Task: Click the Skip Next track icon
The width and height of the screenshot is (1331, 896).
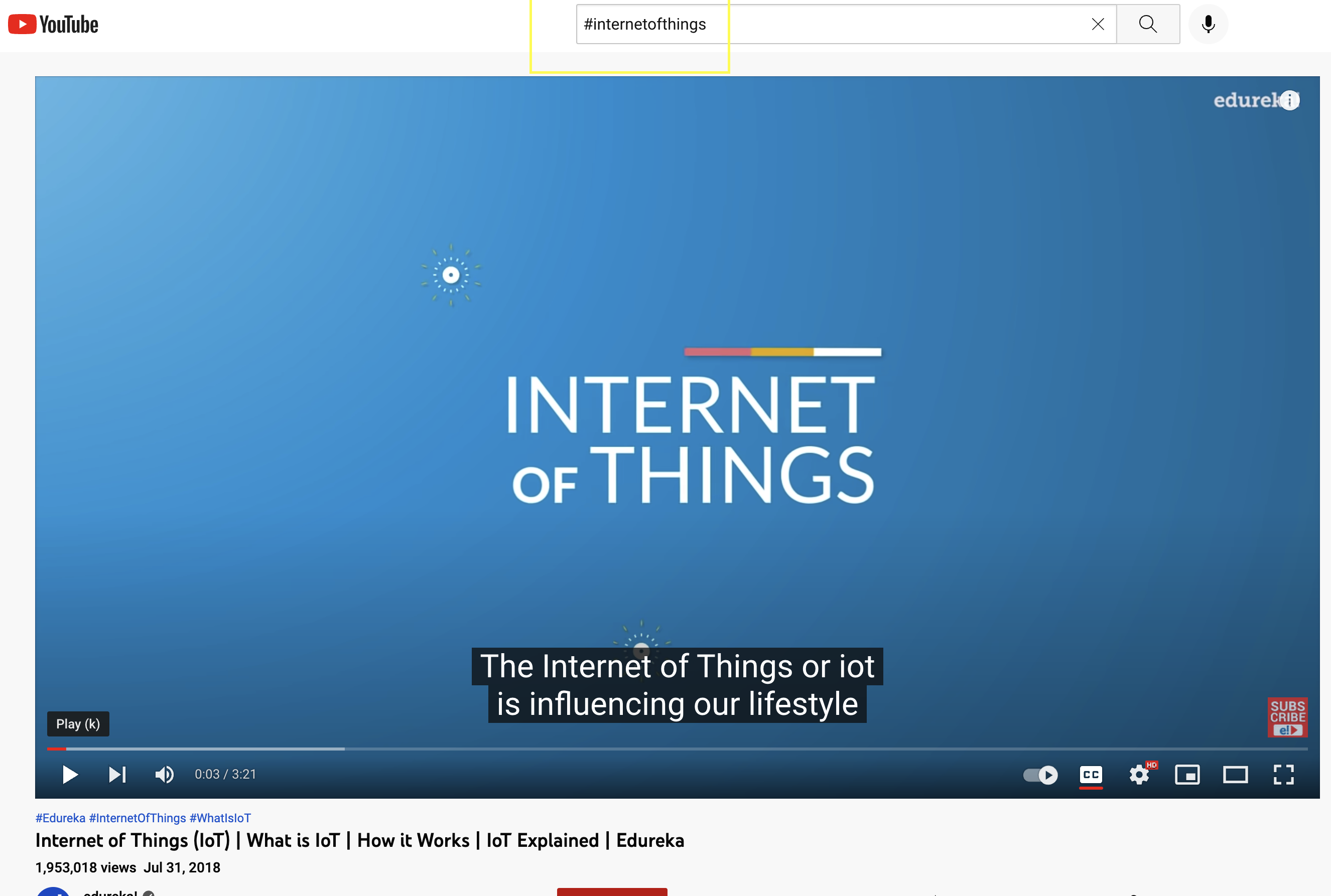Action: click(x=116, y=774)
